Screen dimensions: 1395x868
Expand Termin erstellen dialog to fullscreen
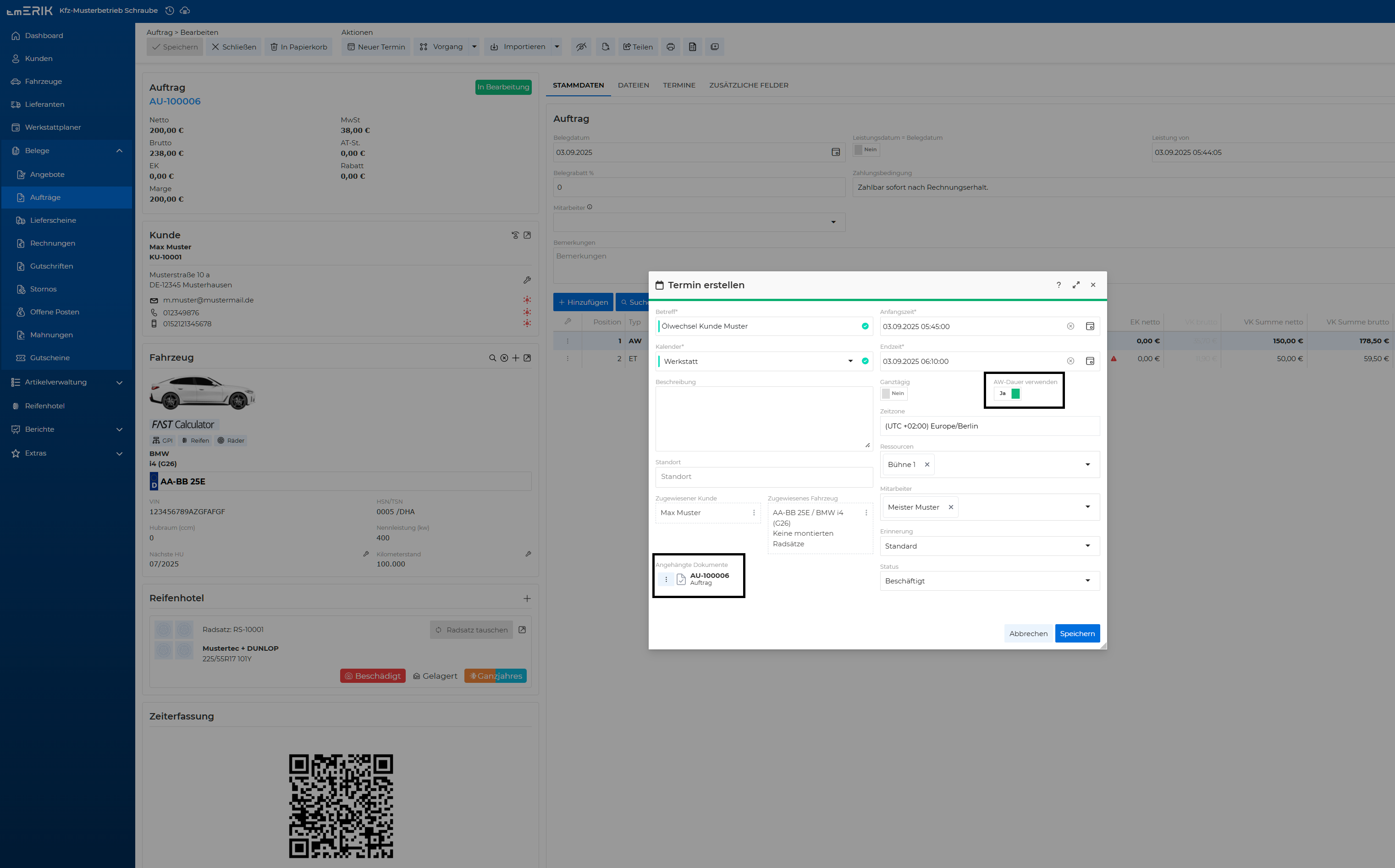tap(1076, 285)
